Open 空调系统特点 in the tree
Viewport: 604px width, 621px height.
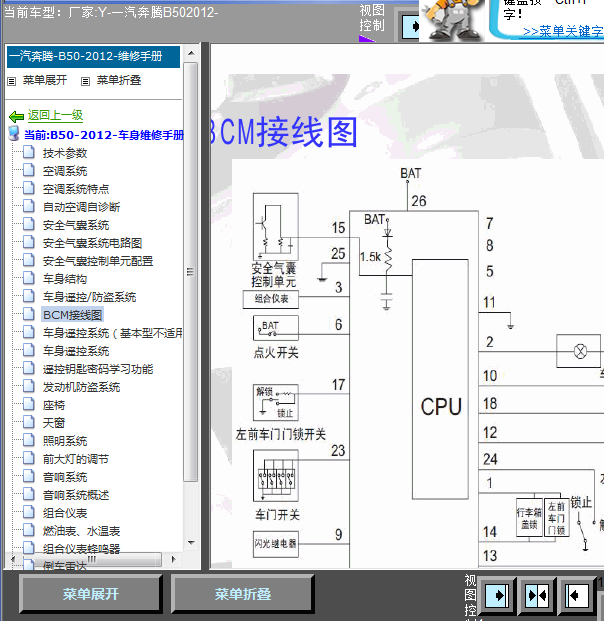76,189
